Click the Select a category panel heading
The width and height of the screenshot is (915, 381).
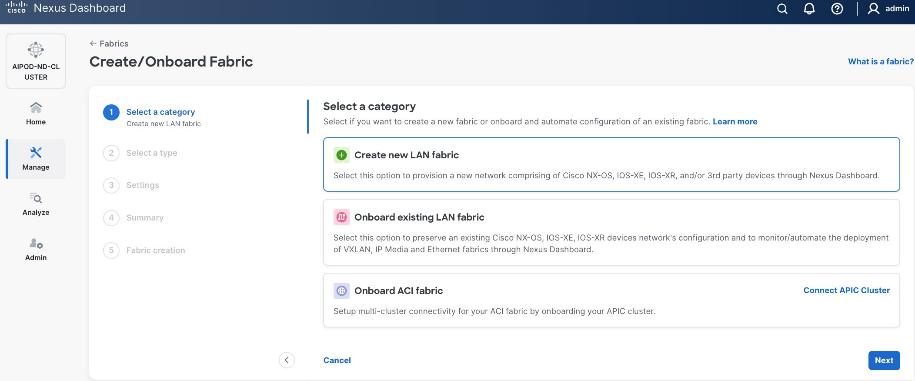pos(369,106)
